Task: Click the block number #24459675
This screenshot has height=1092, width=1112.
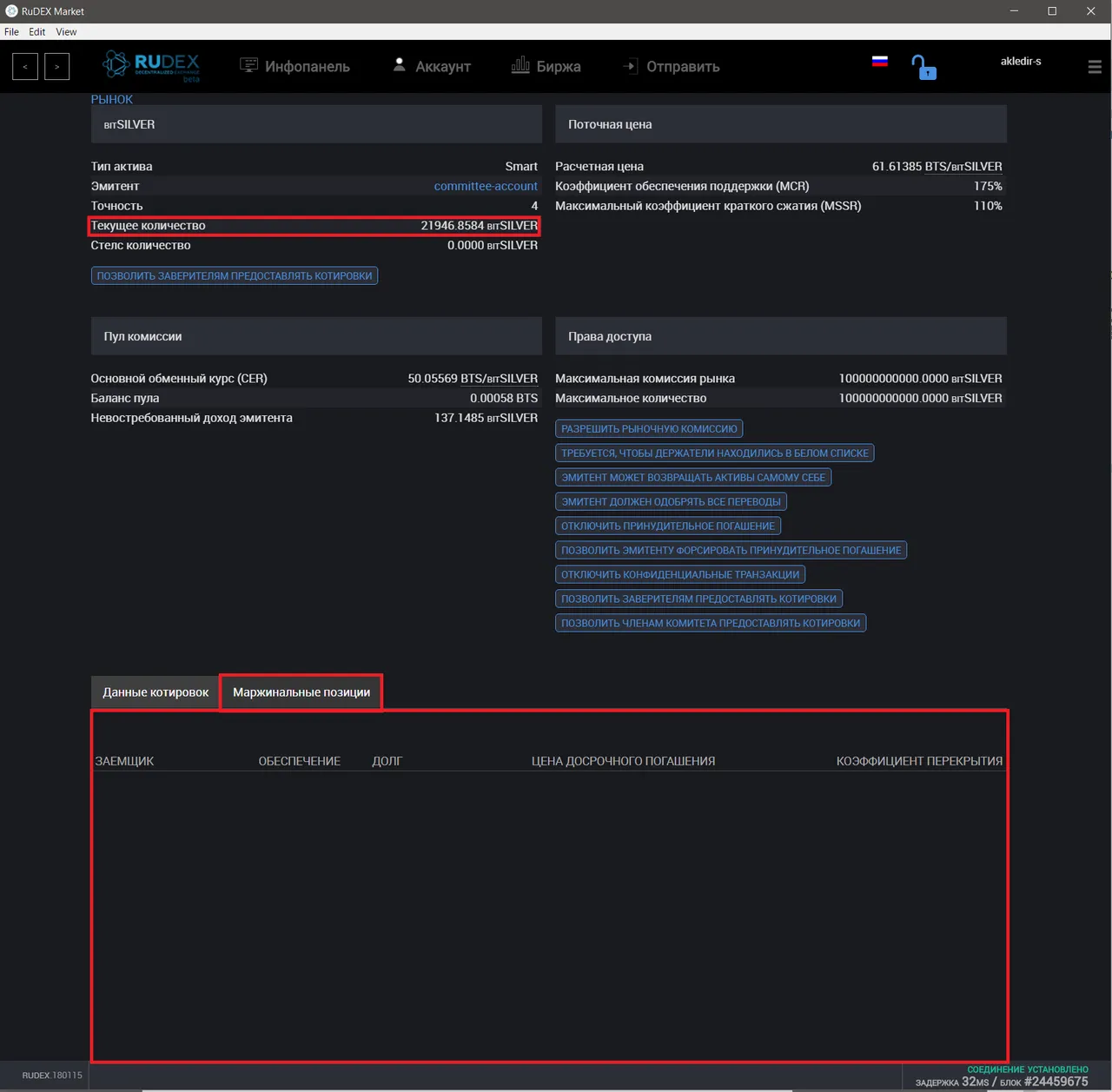Action: (1056, 1082)
